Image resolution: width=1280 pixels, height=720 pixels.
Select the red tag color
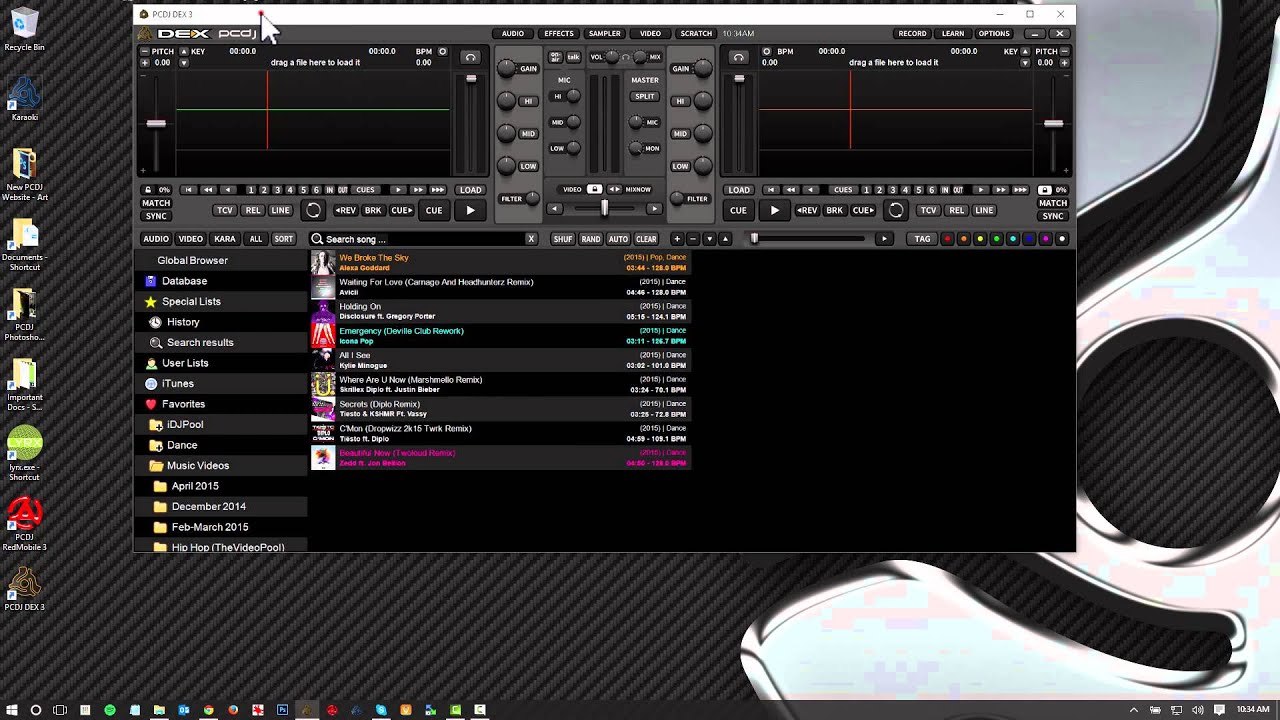pos(947,239)
